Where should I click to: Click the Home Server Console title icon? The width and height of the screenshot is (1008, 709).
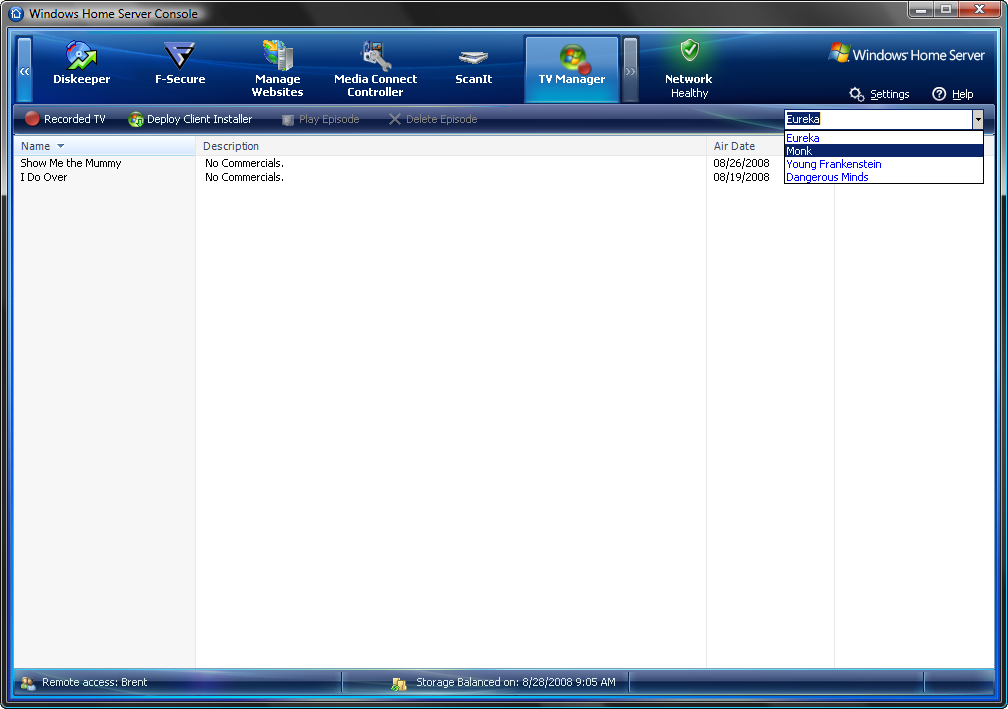tap(16, 13)
